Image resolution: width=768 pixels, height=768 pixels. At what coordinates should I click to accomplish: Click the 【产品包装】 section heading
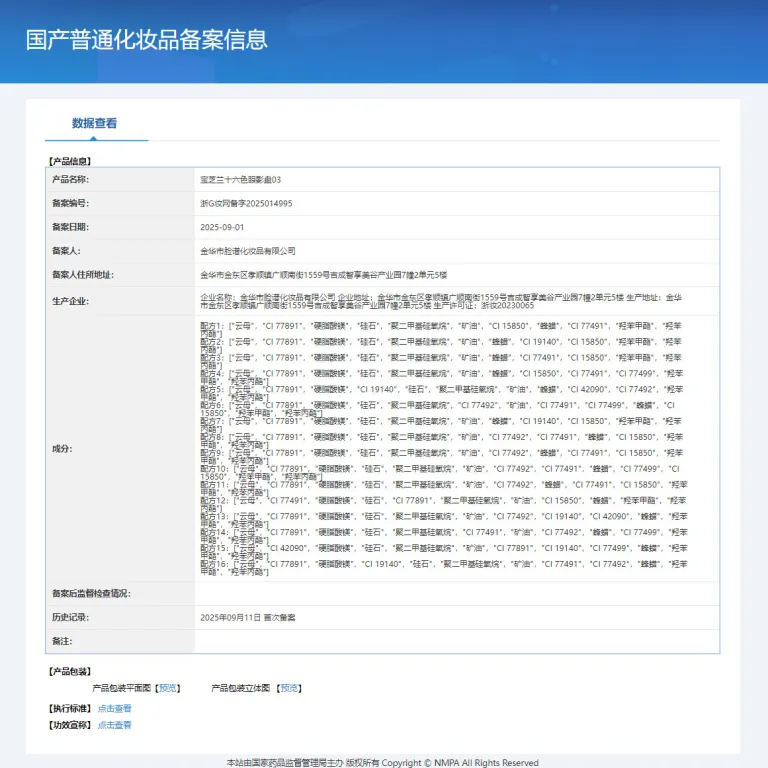tap(70, 672)
